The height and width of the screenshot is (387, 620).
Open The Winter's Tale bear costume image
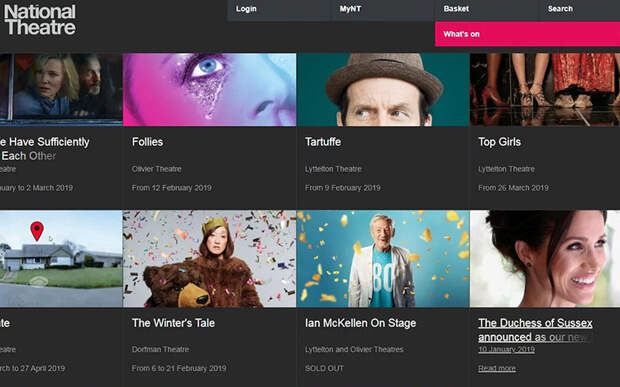210,259
